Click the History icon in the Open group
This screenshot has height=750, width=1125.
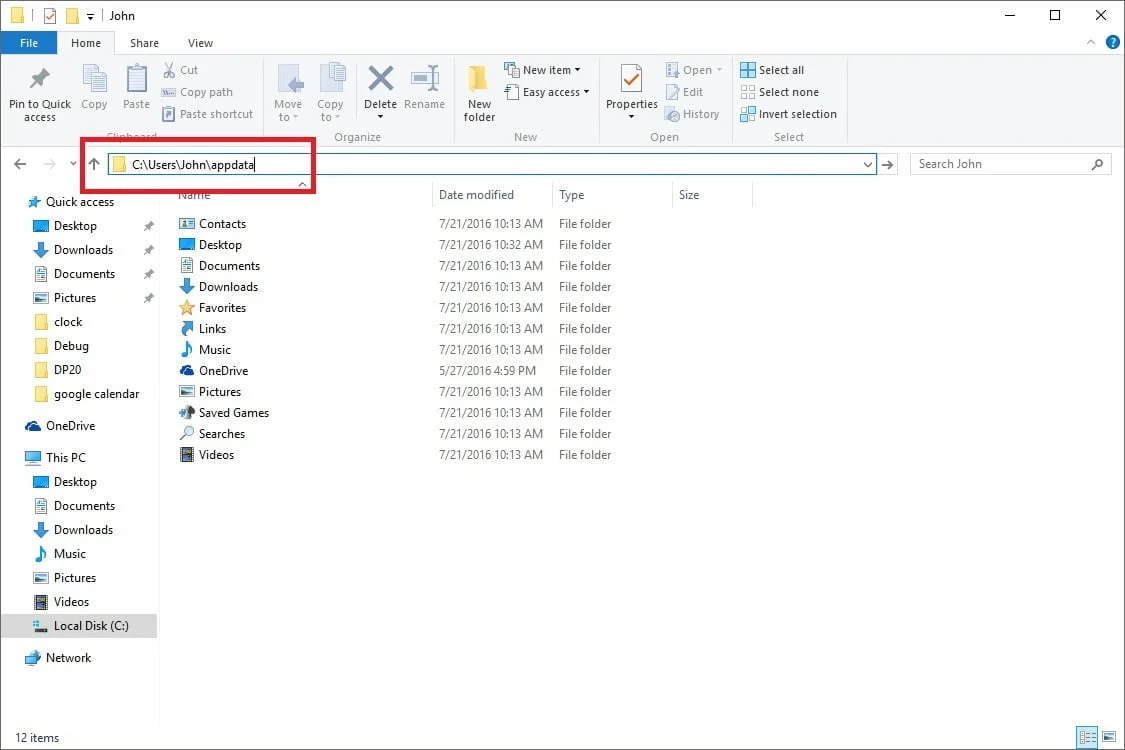coord(694,113)
